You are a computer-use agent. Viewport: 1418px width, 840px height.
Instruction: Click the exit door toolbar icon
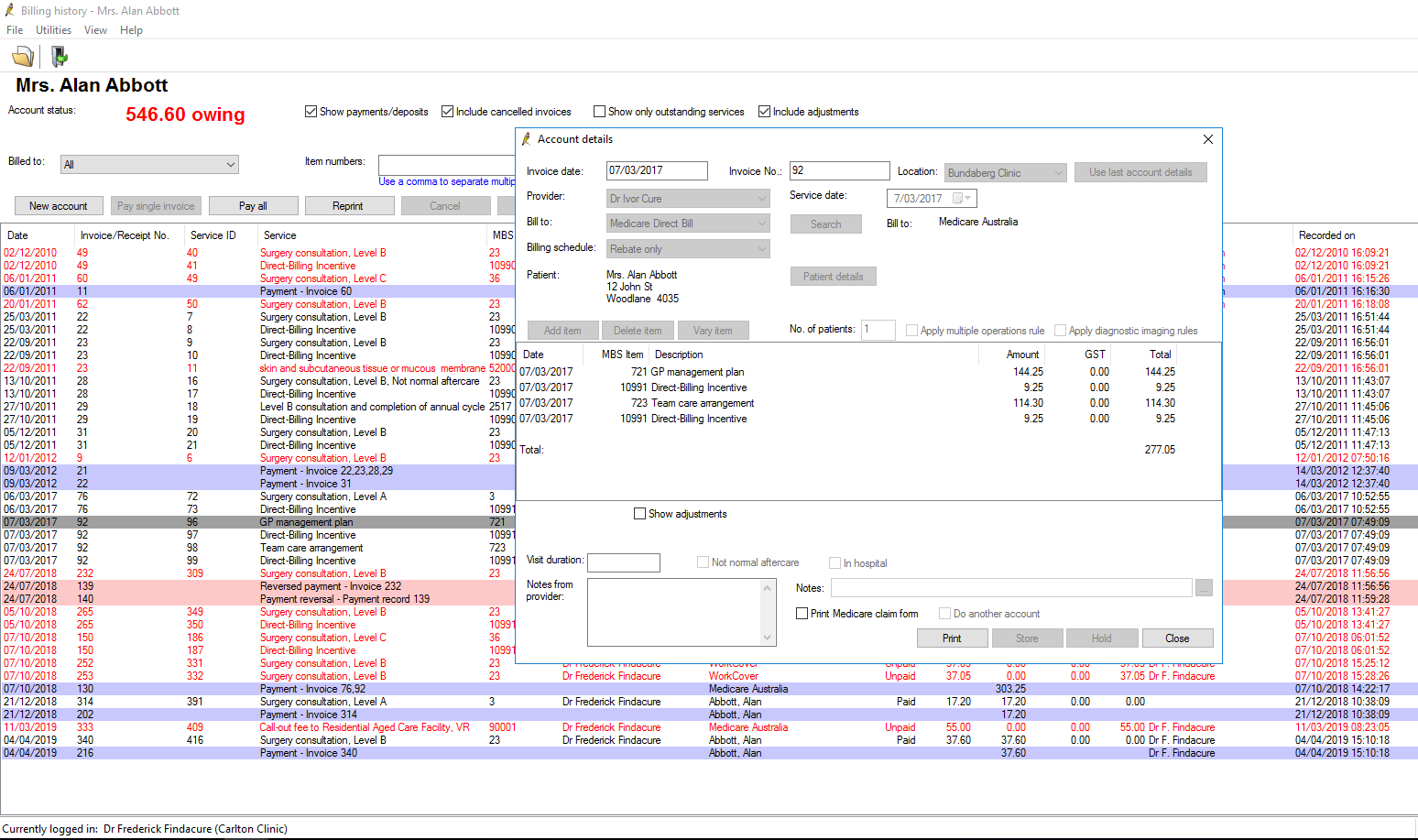(x=59, y=56)
